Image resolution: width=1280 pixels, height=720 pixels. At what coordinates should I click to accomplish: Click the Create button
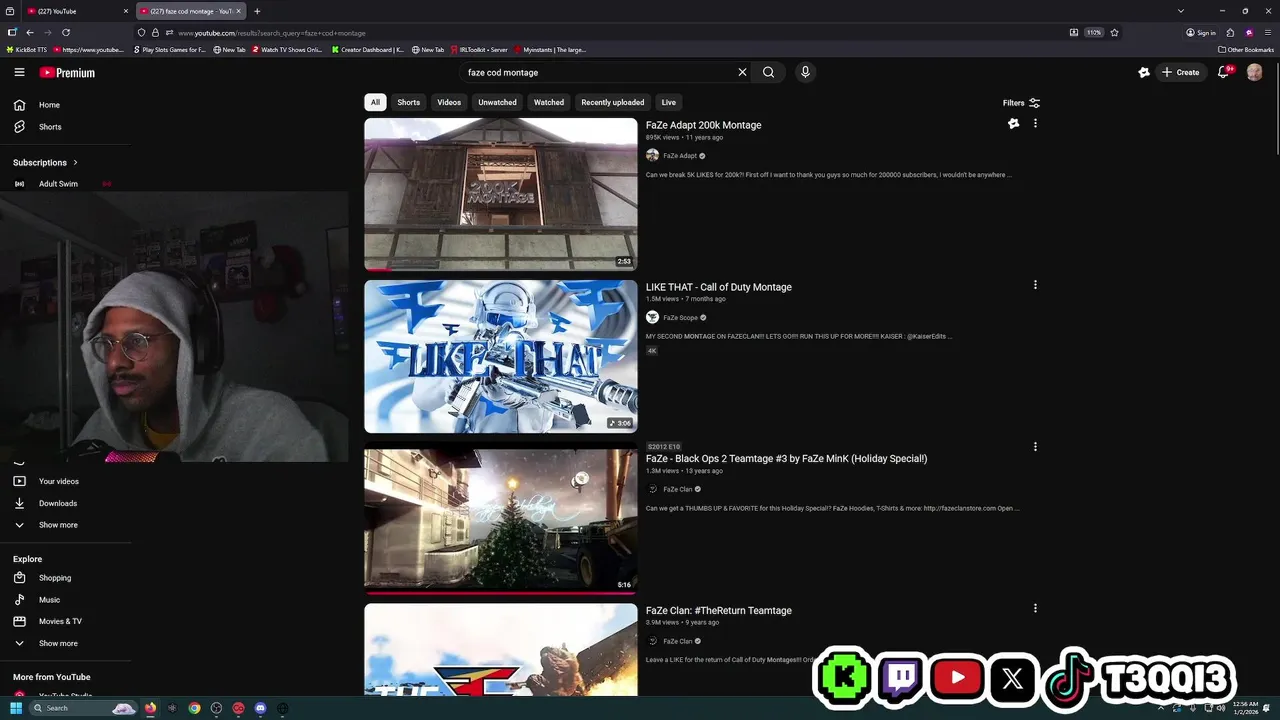[x=1181, y=72]
